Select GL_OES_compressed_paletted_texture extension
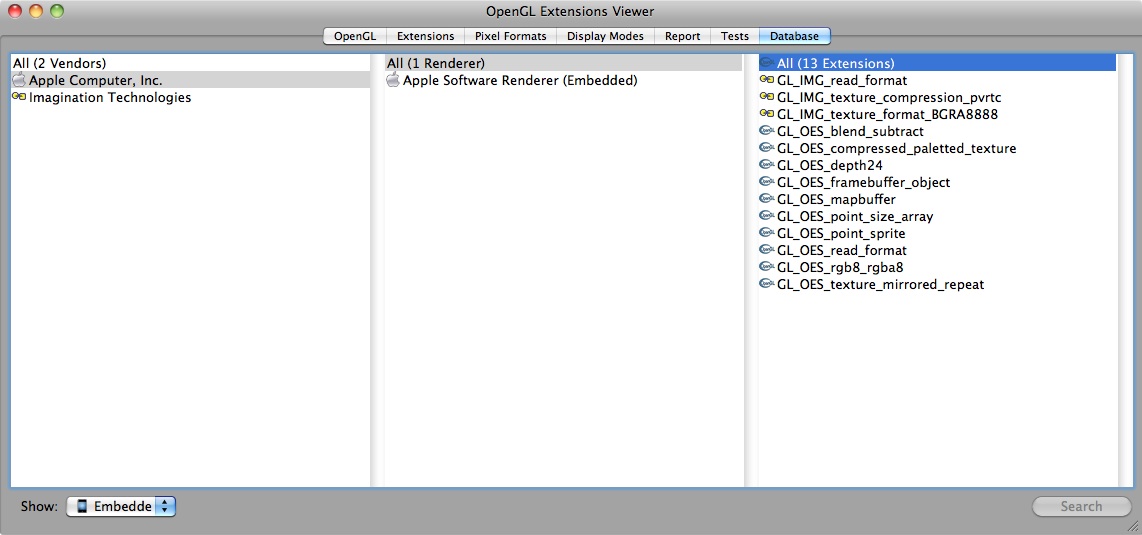 [x=937, y=148]
